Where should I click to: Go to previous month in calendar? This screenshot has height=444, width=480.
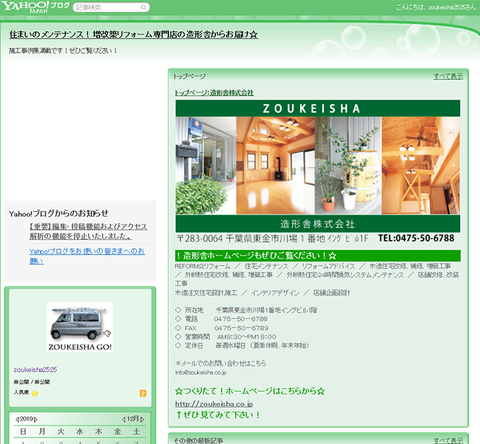point(124,419)
